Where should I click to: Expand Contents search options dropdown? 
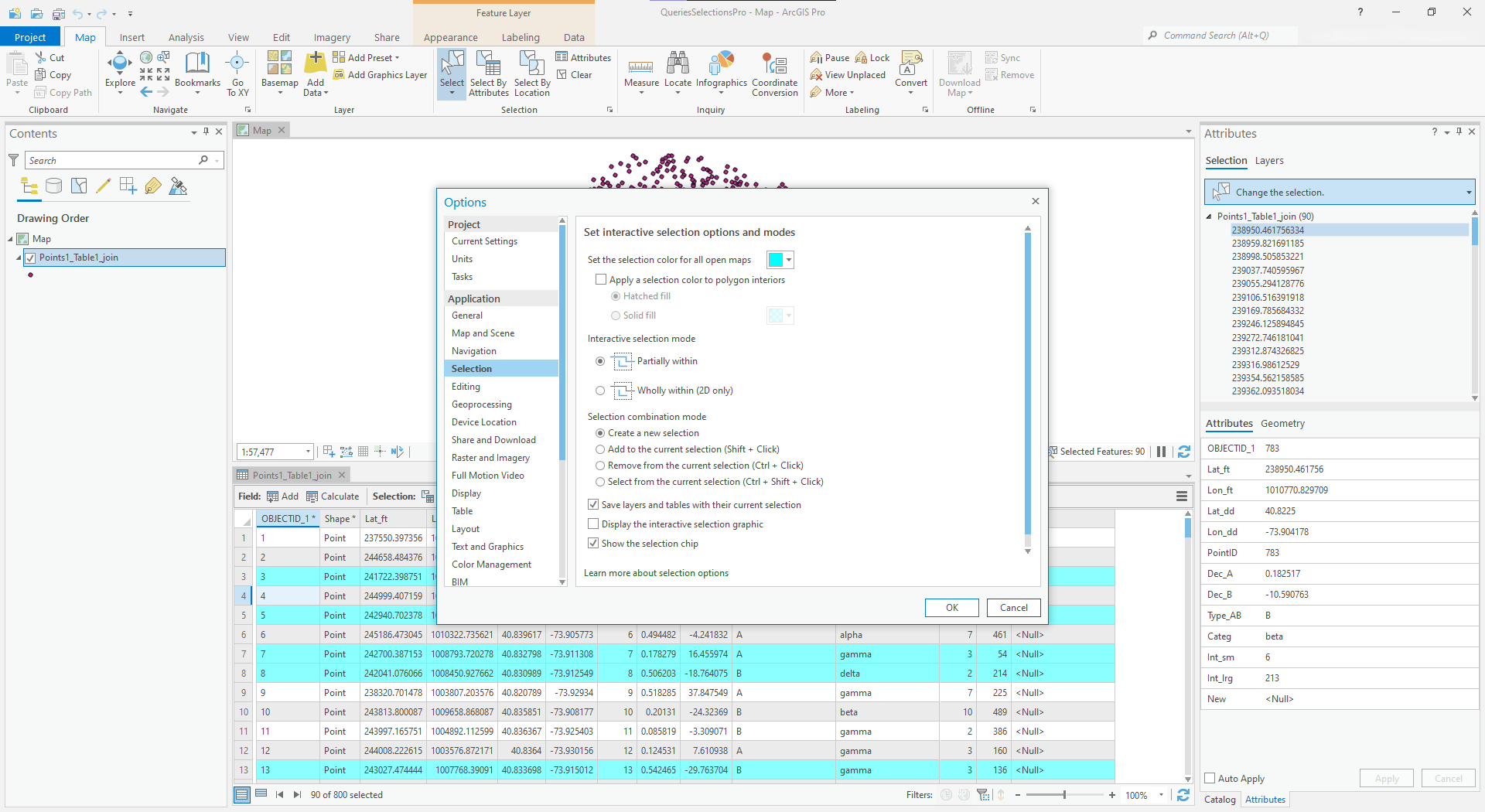[217, 160]
